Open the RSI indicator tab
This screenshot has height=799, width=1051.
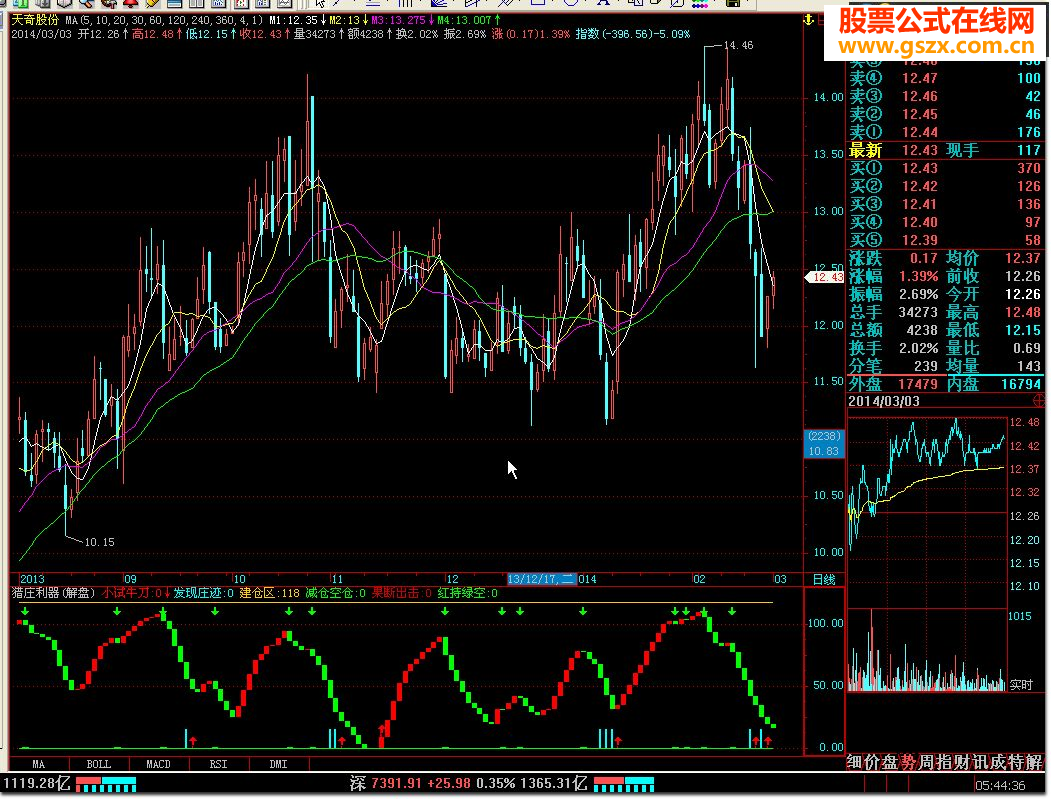(218, 765)
